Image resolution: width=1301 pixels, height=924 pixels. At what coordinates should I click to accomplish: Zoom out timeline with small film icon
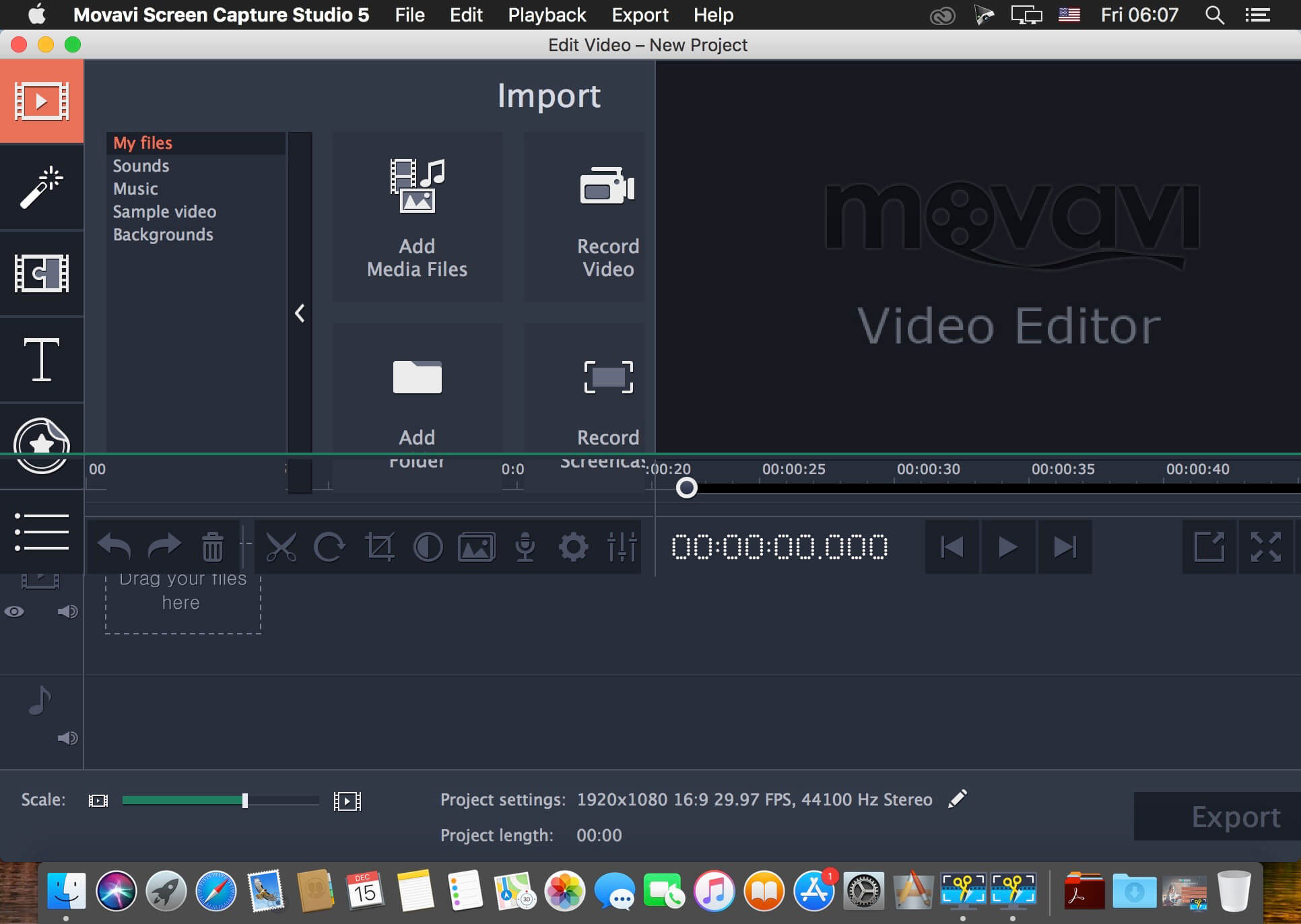[98, 801]
